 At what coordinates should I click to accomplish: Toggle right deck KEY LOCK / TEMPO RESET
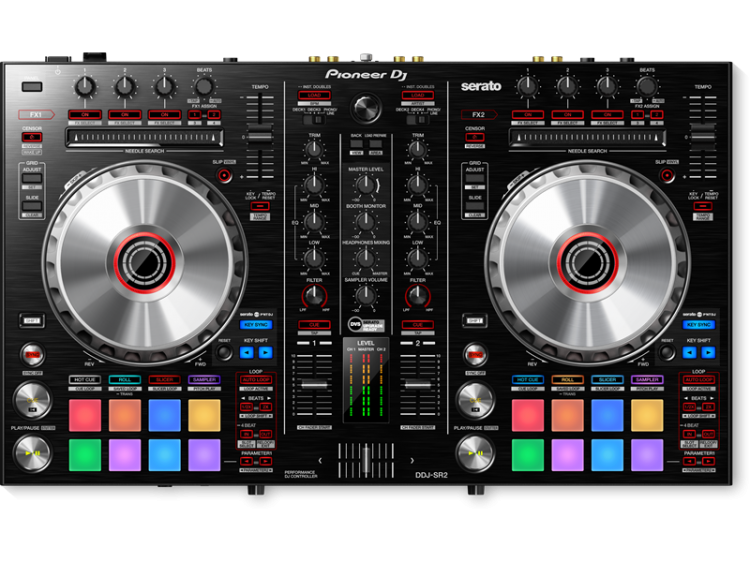click(703, 206)
